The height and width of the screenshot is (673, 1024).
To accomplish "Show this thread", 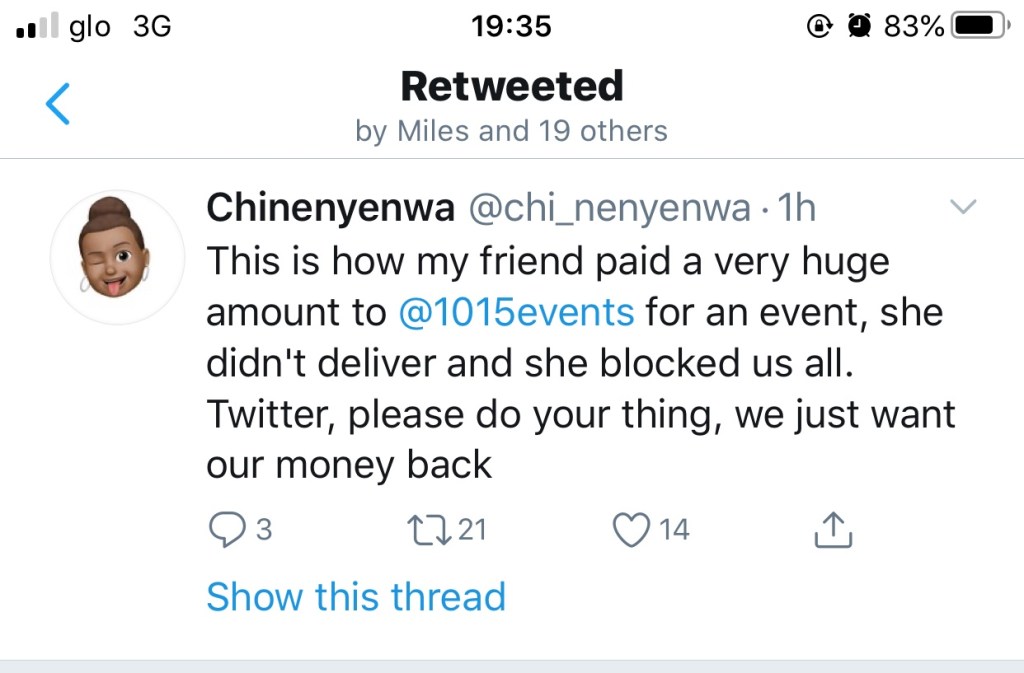I will tap(356, 597).
